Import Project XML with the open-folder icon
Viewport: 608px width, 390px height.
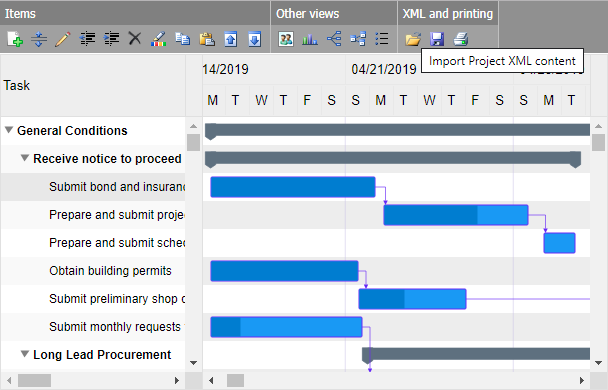413,39
